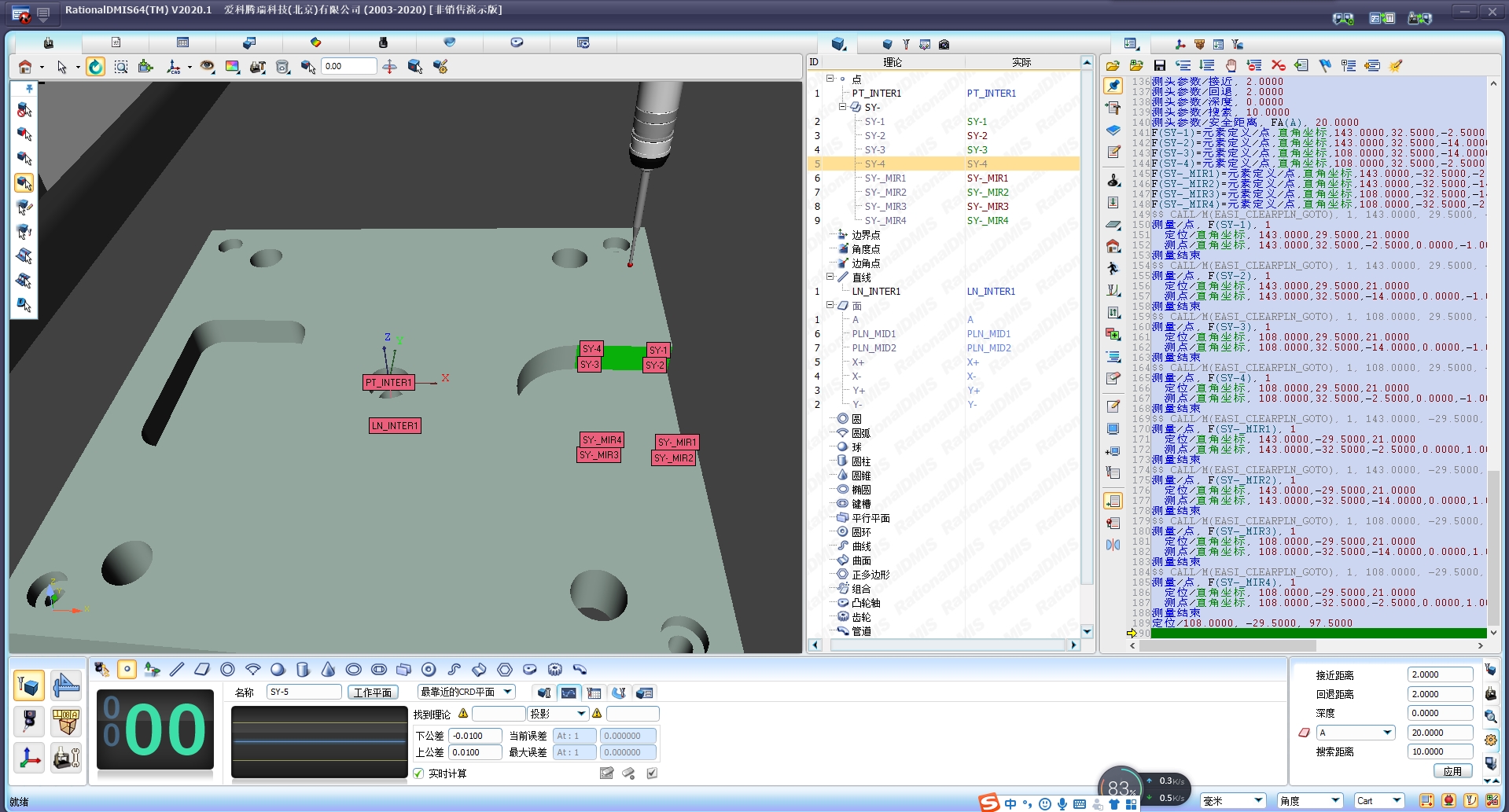Screen dimensions: 1509x812
Task: Click the save floppy disk icon
Action: 1160,66
